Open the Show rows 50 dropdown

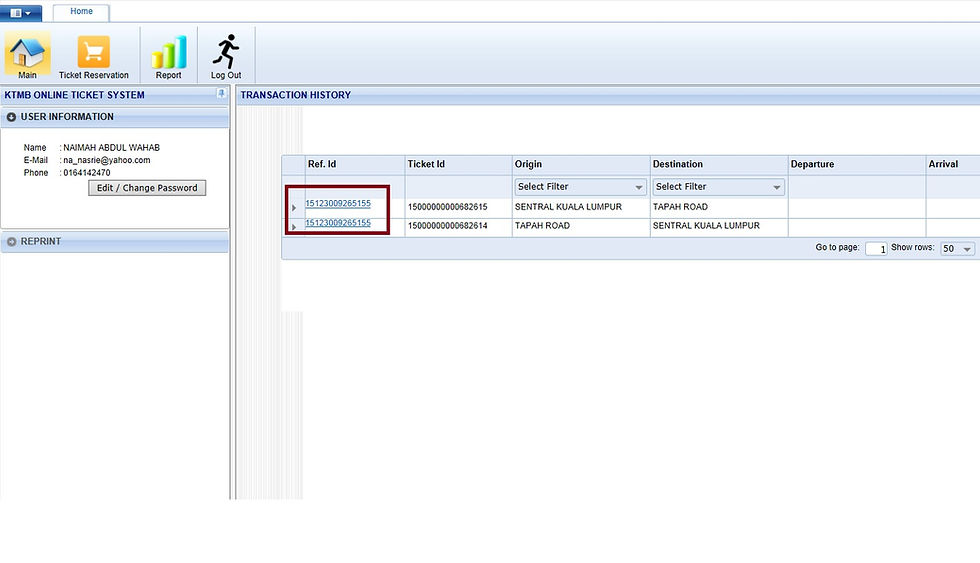coord(958,249)
